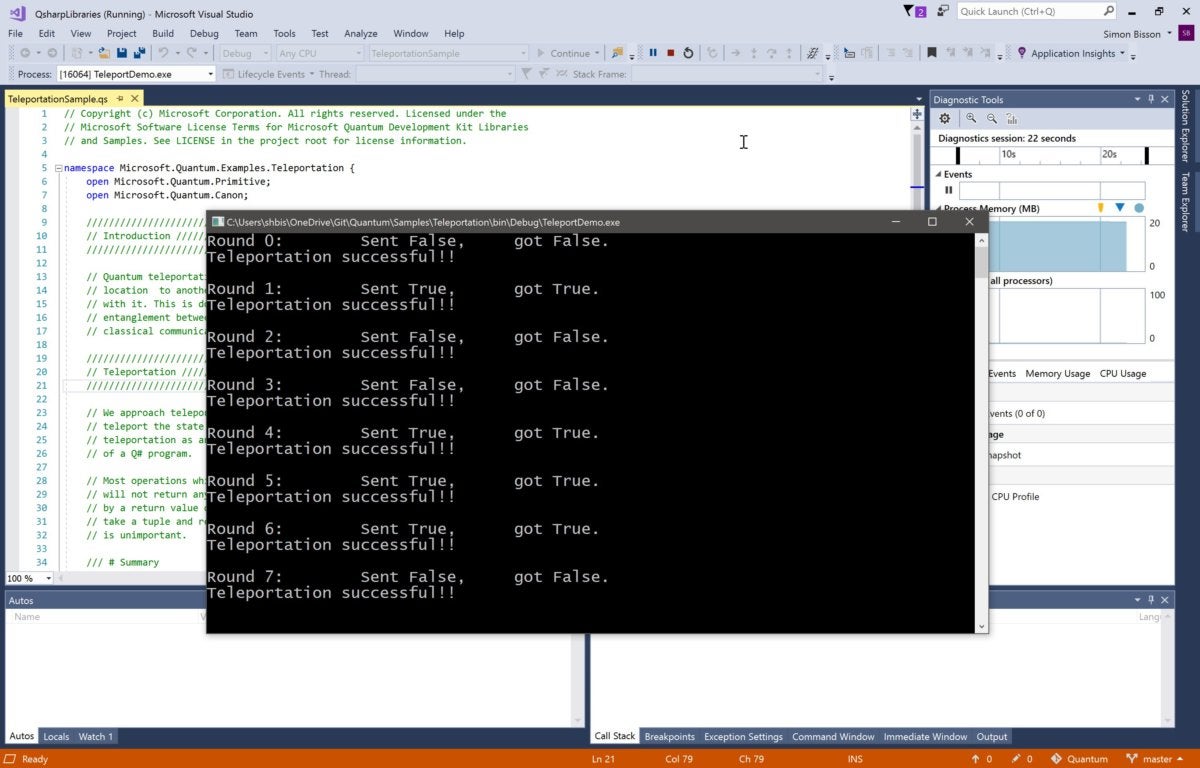Click the Quick Launch search magnifier
Image resolution: width=1200 pixels, height=768 pixels.
[1108, 11]
